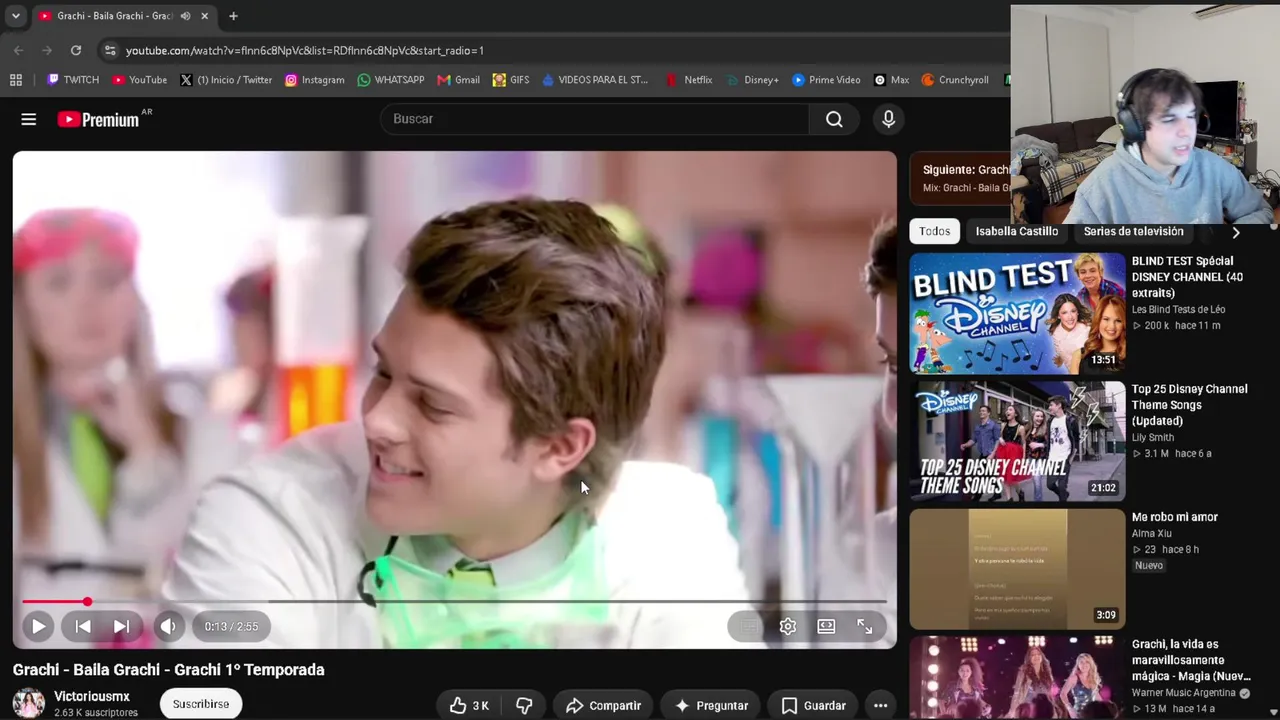Open Top 25 Disney Channel Theme Songs thumbnail
The width and height of the screenshot is (1280, 720).
[x=1017, y=441]
